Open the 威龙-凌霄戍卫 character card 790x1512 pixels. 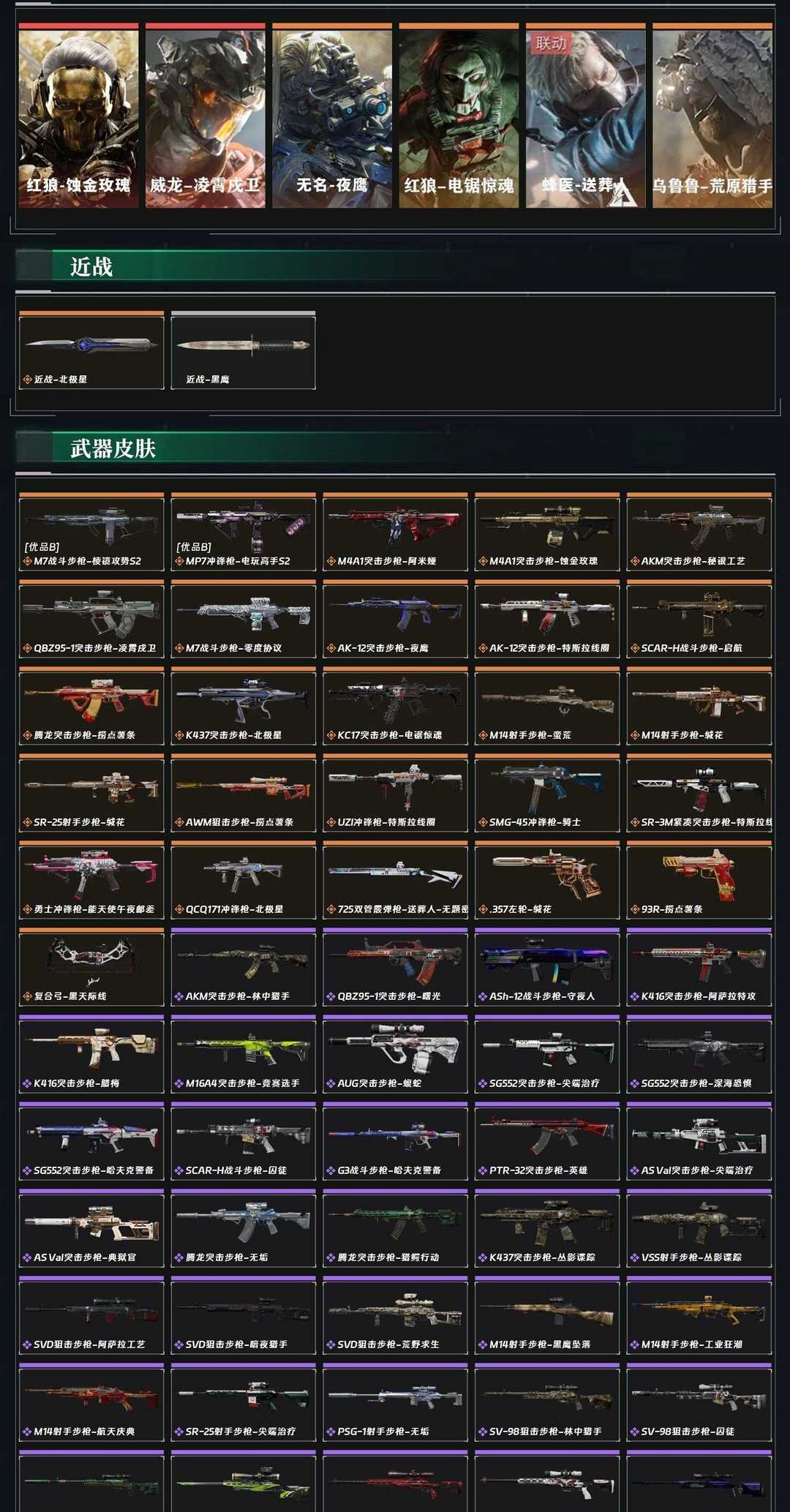pos(205,116)
